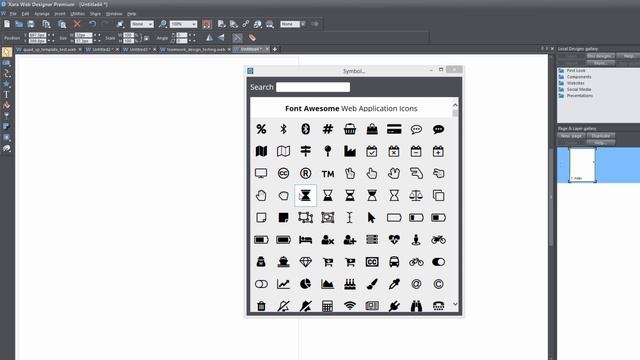Viewport: 640px width, 360px height.
Task: Choose the bus symbol
Action: 394,262
